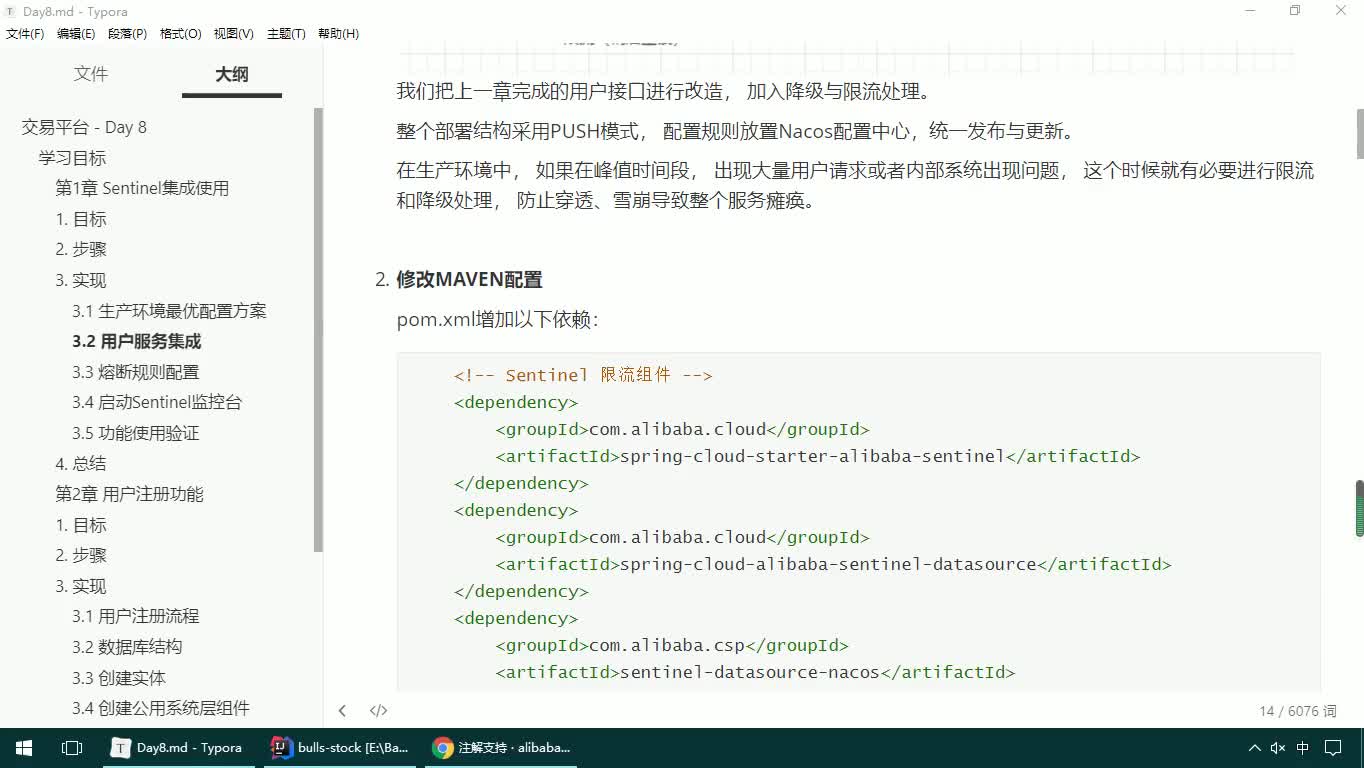Screen dimensions: 1364x768
Task: Open Task View on the taskbar
Action: 72,747
